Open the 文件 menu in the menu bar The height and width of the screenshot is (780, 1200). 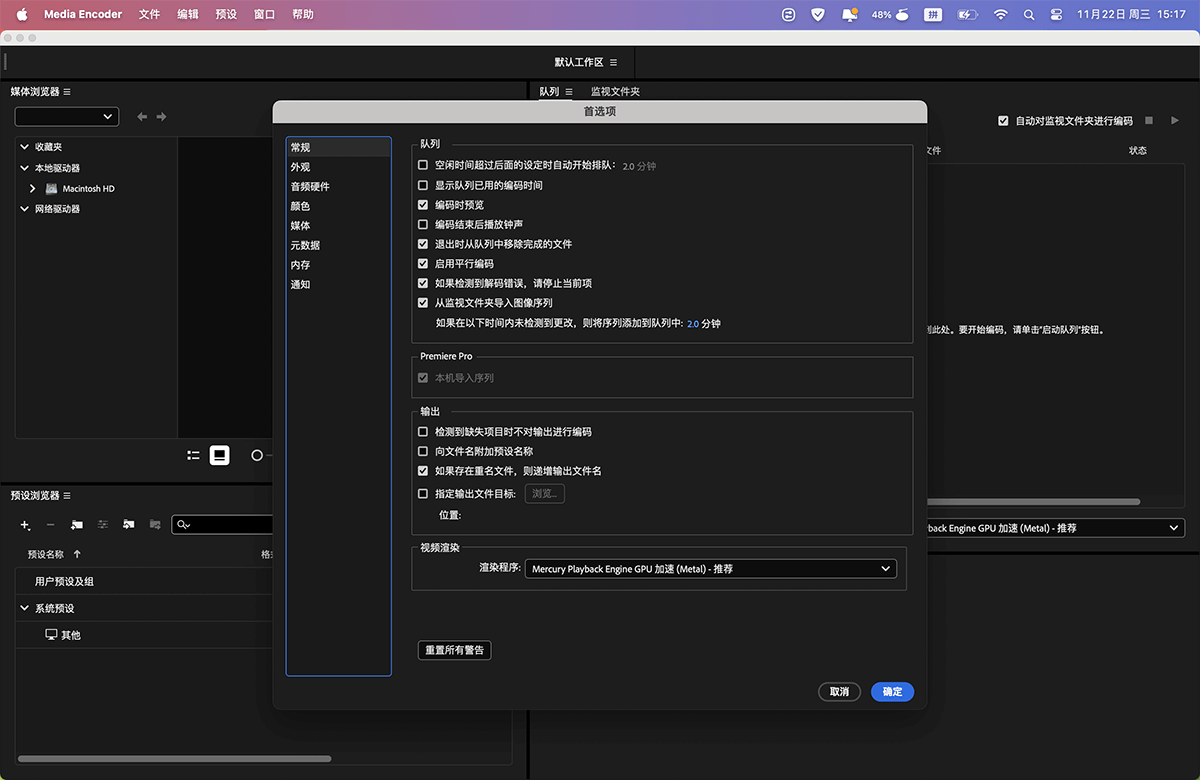149,15
